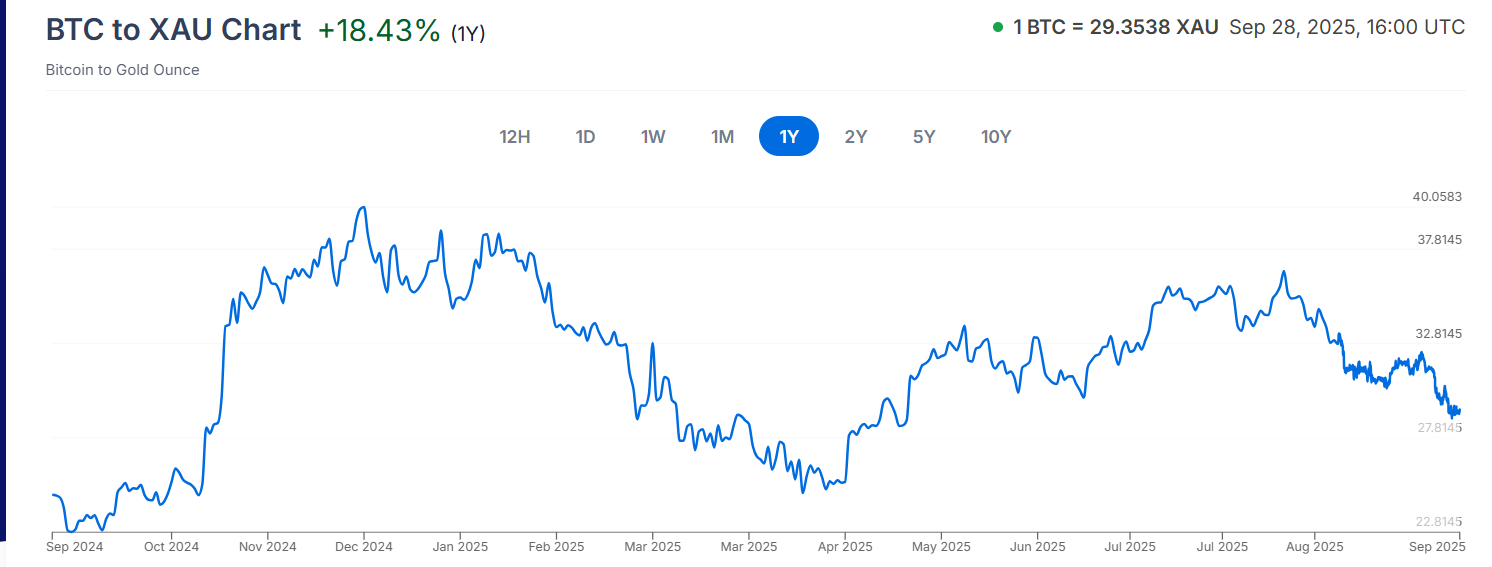Click the Bitcoin to Gold Ounce subtitle
This screenshot has width=1492, height=567.
[122, 70]
